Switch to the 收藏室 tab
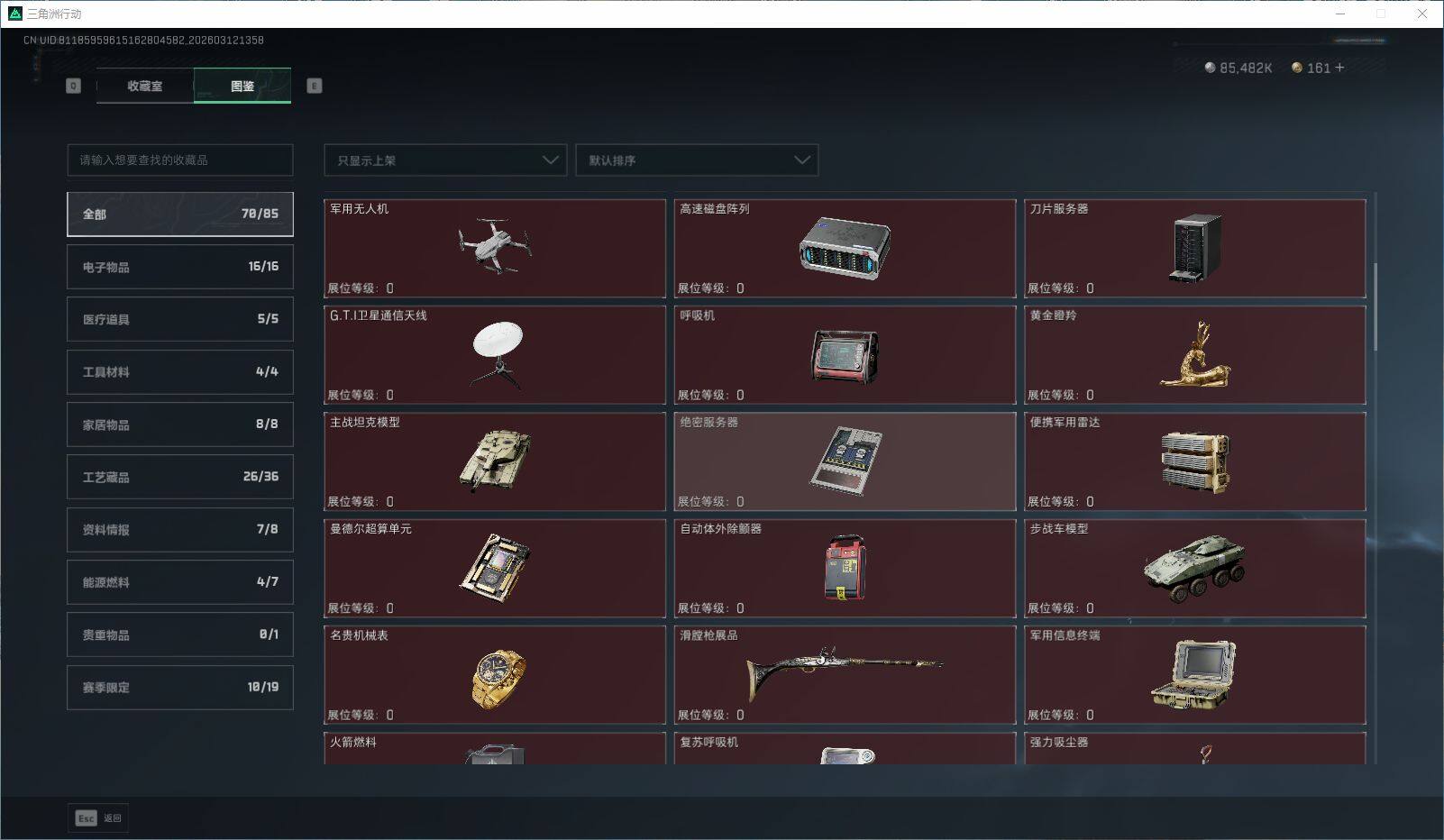 pyautogui.click(x=143, y=86)
